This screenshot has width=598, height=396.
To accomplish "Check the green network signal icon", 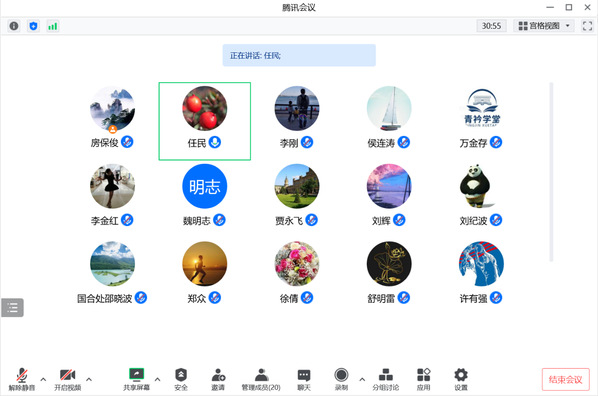I will (x=53, y=26).
